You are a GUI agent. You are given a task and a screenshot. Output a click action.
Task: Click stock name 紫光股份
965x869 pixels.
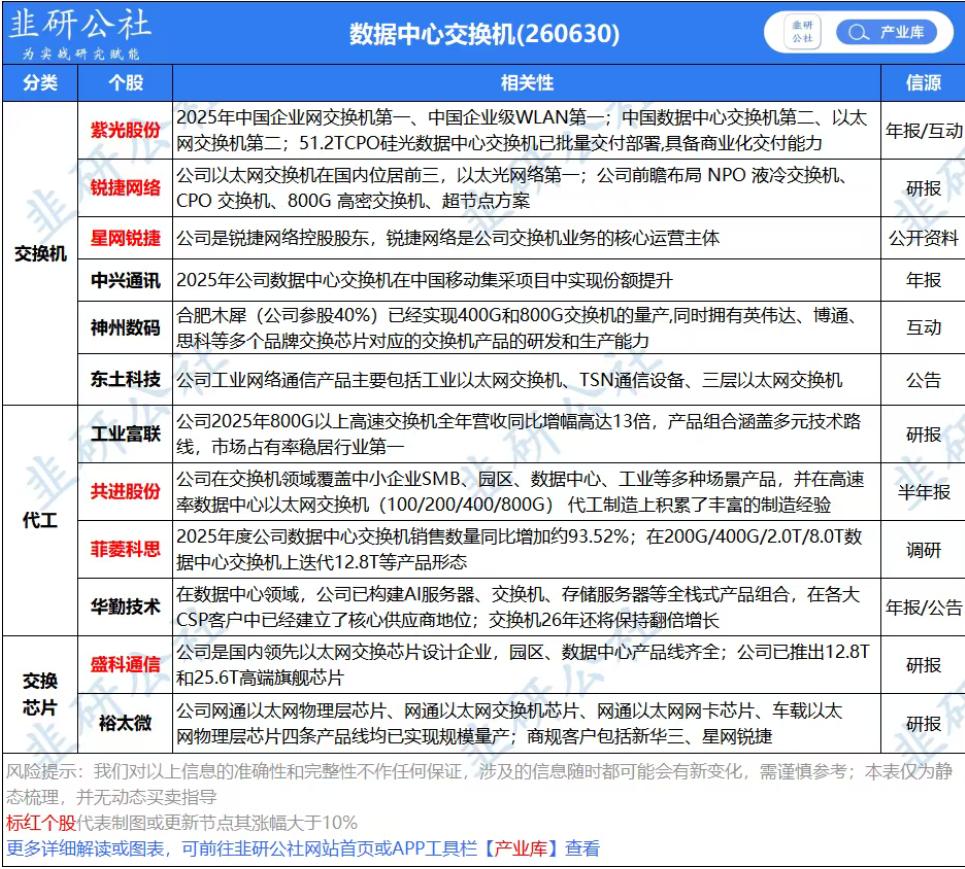click(x=125, y=130)
